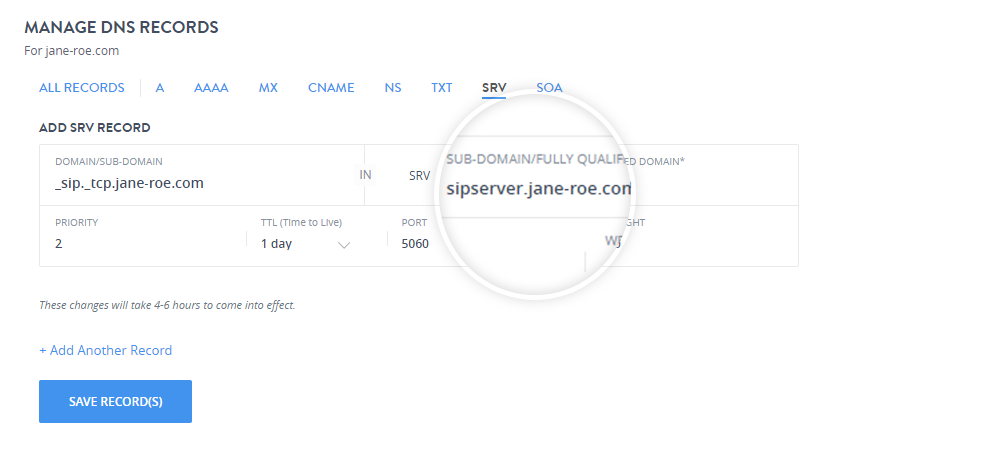The height and width of the screenshot is (457, 990).
Task: Click '+ Add Another Record' link
Action: (106, 351)
